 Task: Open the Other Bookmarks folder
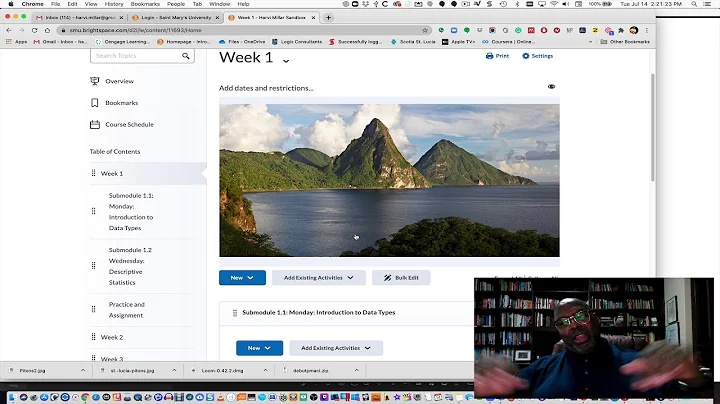pyautogui.click(x=625, y=42)
